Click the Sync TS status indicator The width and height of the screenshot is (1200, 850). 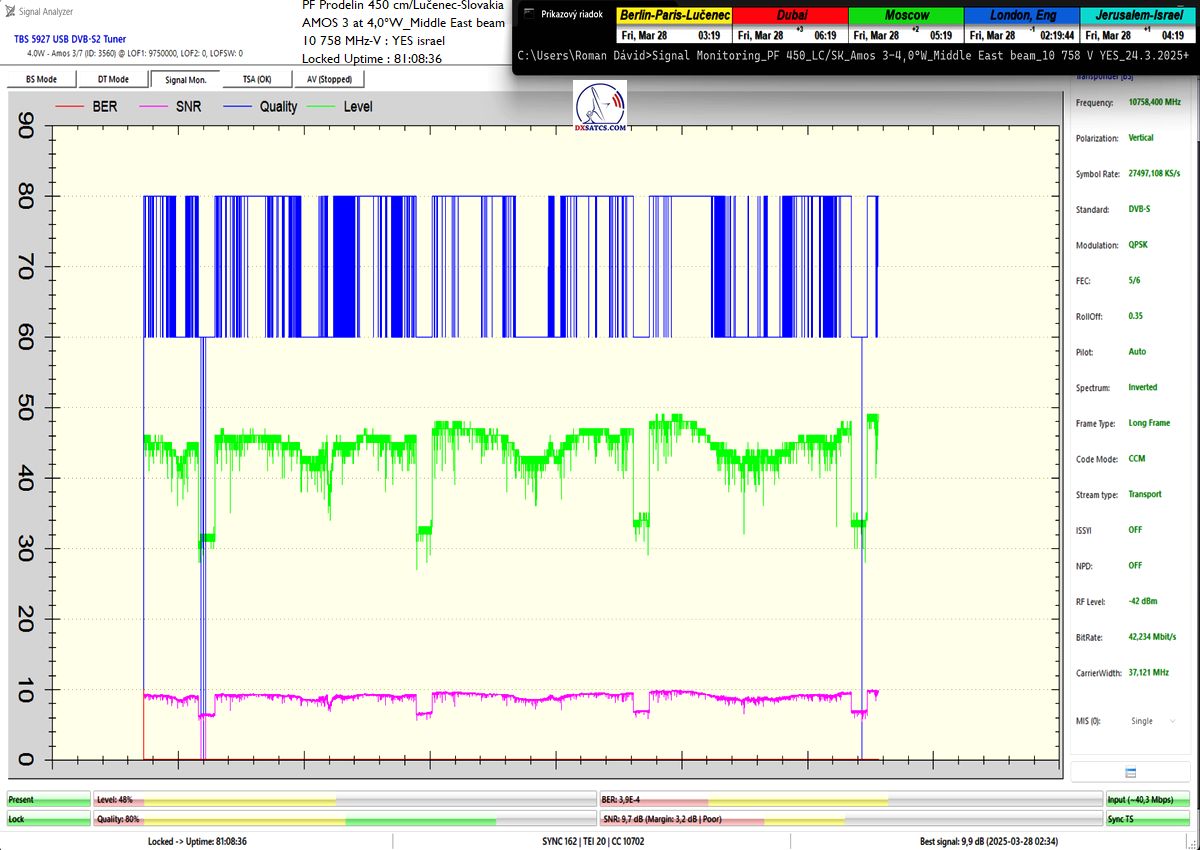(x=1147, y=819)
